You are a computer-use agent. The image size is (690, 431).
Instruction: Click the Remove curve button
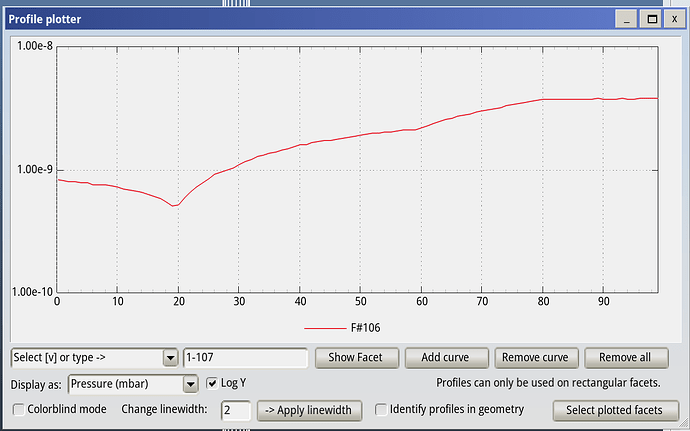(535, 357)
